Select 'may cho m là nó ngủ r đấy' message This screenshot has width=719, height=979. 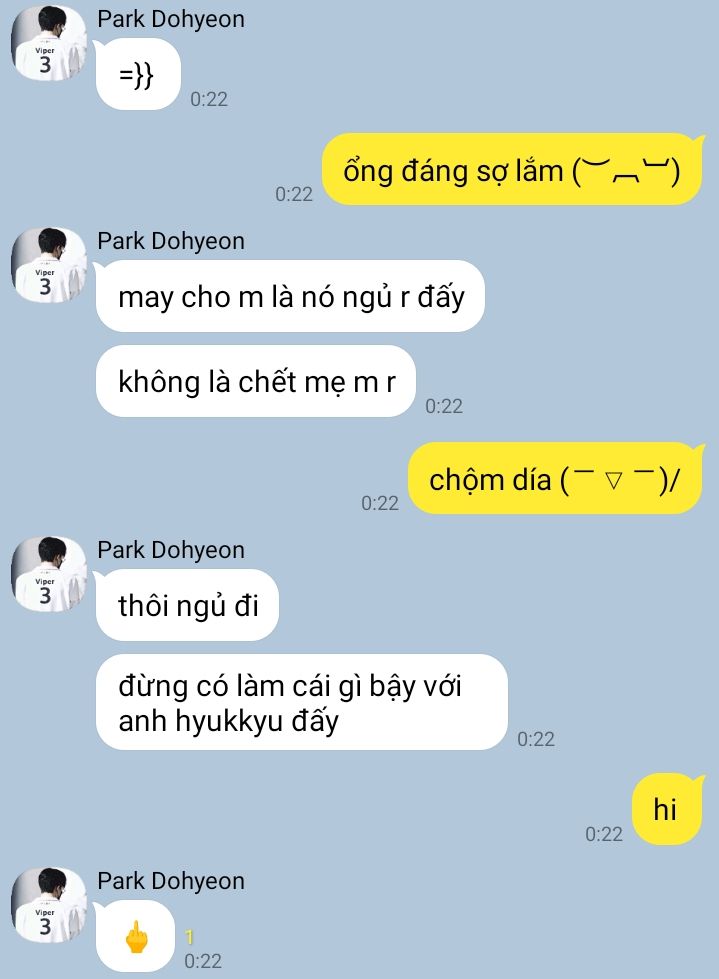[x=290, y=296]
